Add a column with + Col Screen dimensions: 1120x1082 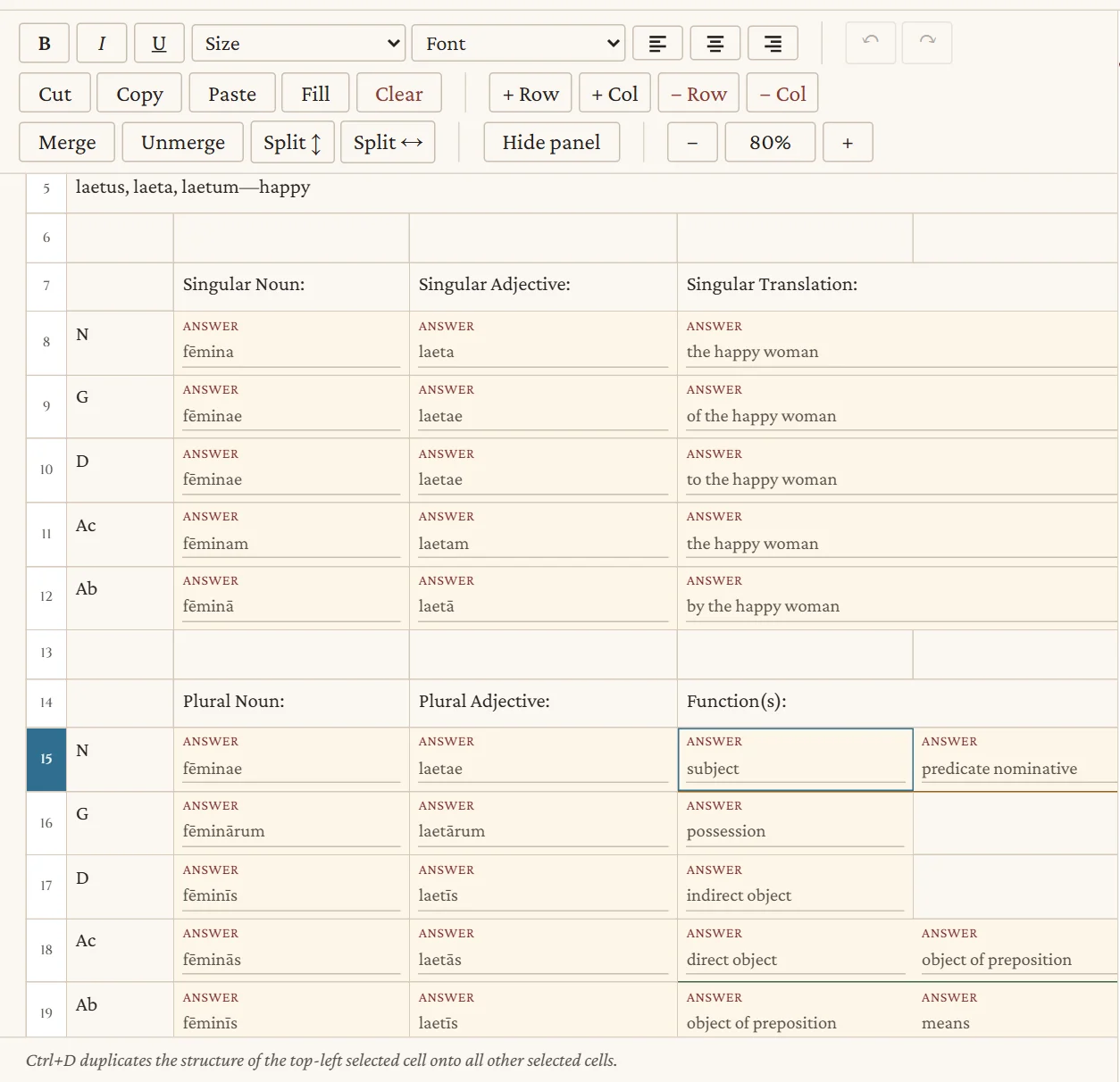(614, 94)
